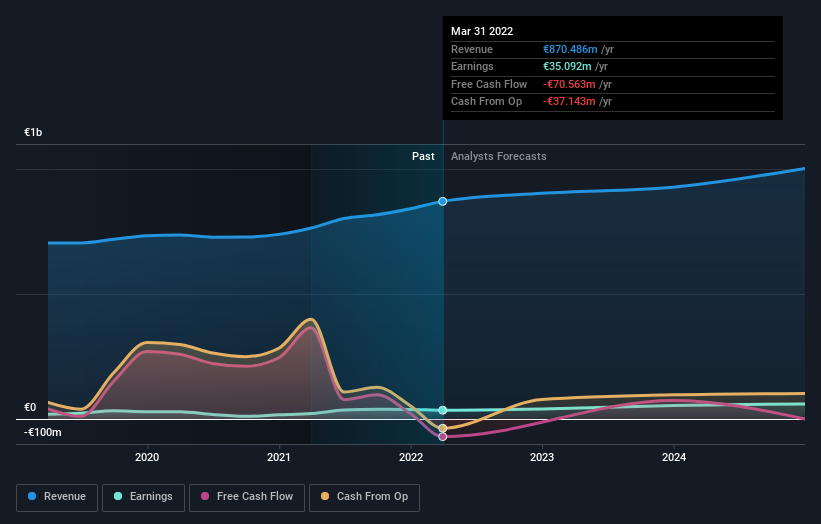The image size is (821, 524).
Task: Toggle the Cash From Op legend button
Action: (x=364, y=497)
